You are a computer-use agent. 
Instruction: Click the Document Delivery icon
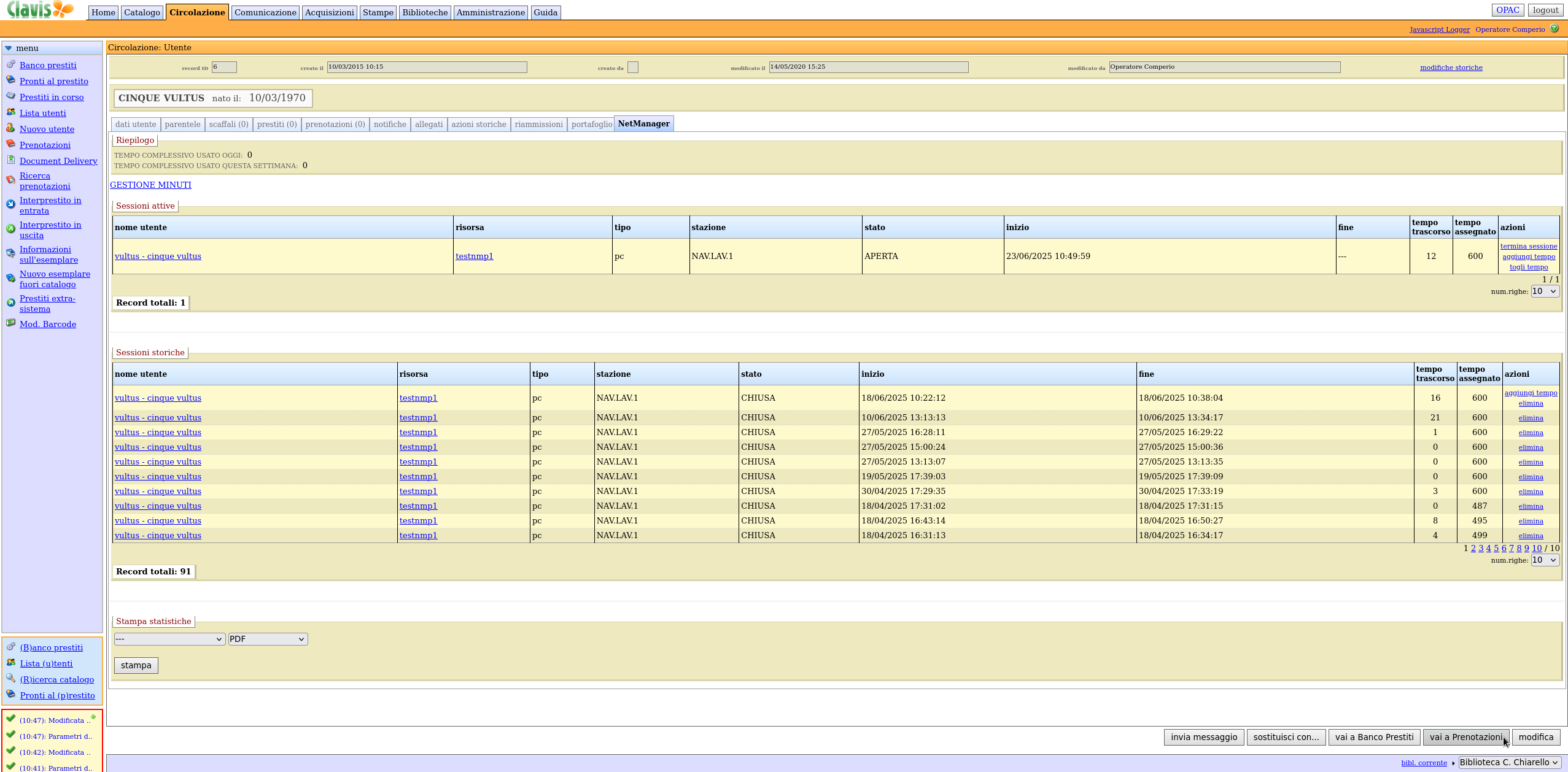point(10,160)
